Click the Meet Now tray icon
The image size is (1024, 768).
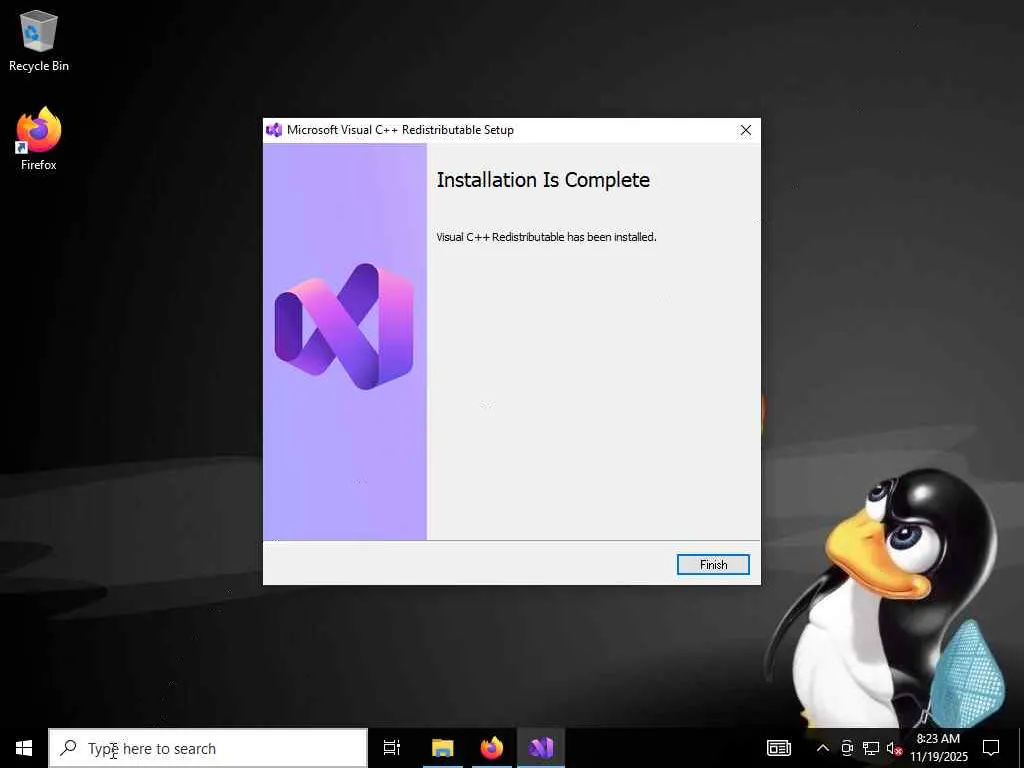click(847, 748)
